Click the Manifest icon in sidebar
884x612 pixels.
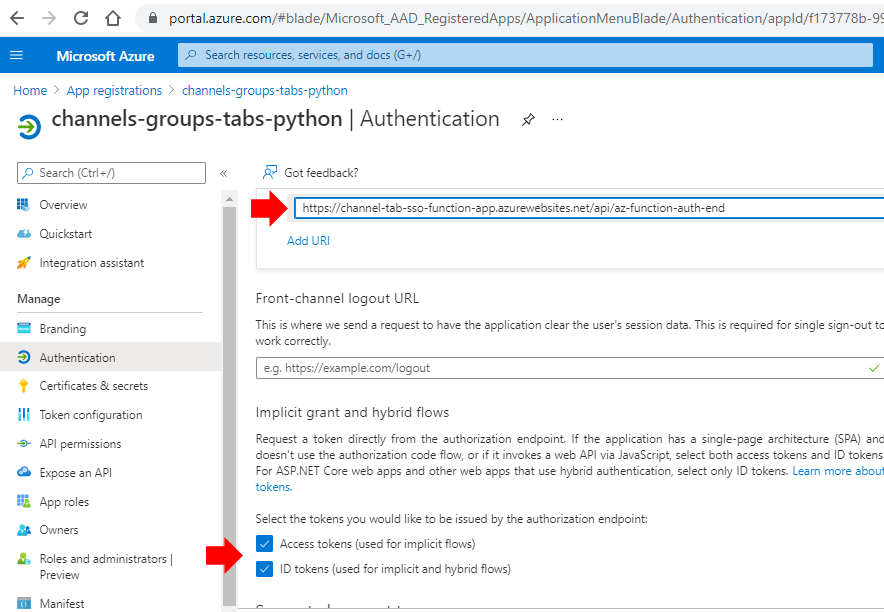24,604
